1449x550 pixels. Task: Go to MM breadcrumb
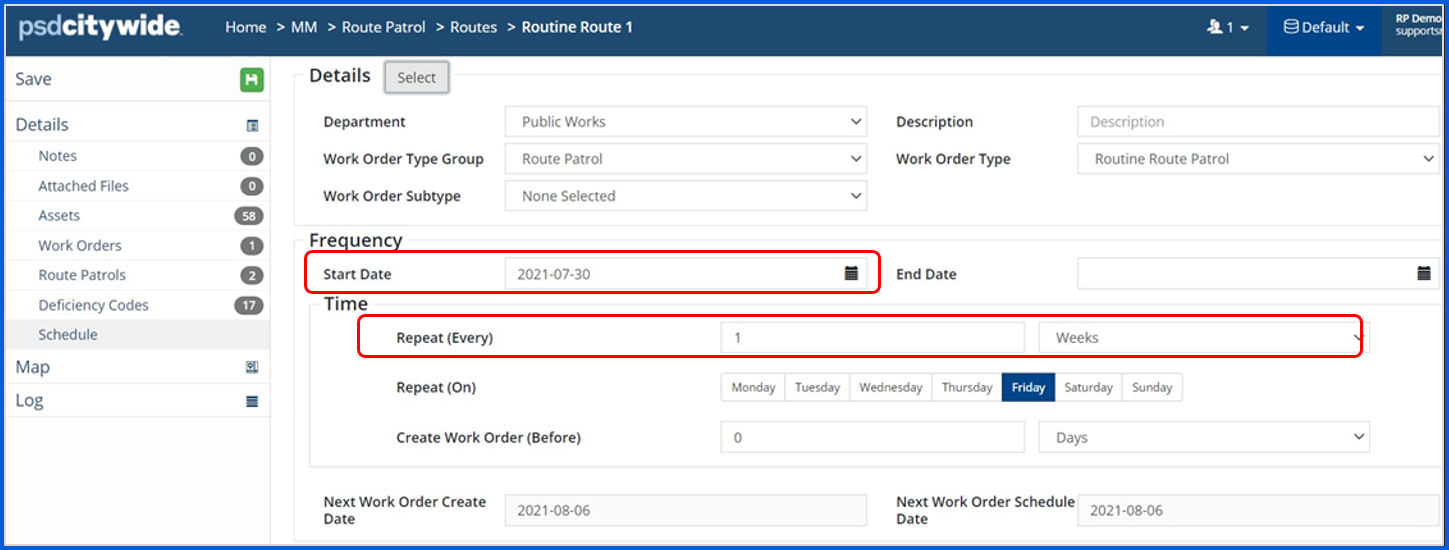click(x=304, y=28)
